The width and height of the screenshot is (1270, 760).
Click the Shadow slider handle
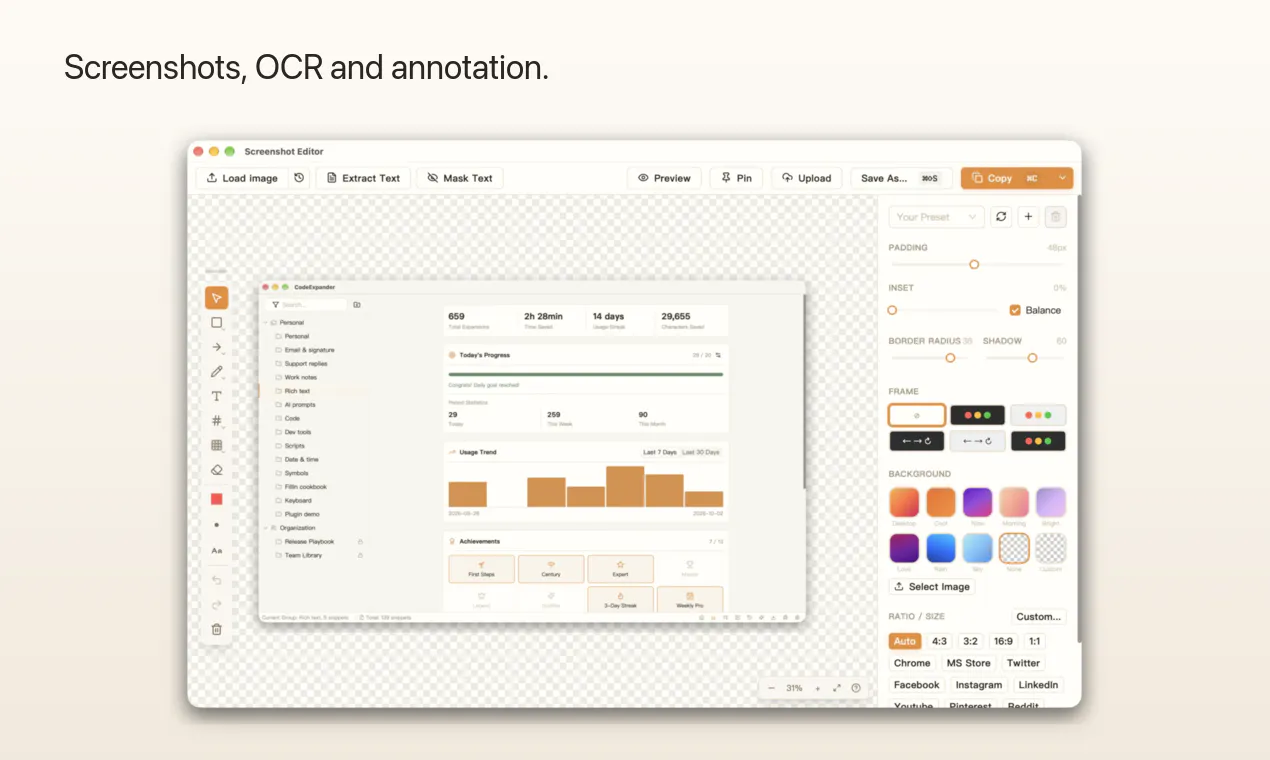1032,357
